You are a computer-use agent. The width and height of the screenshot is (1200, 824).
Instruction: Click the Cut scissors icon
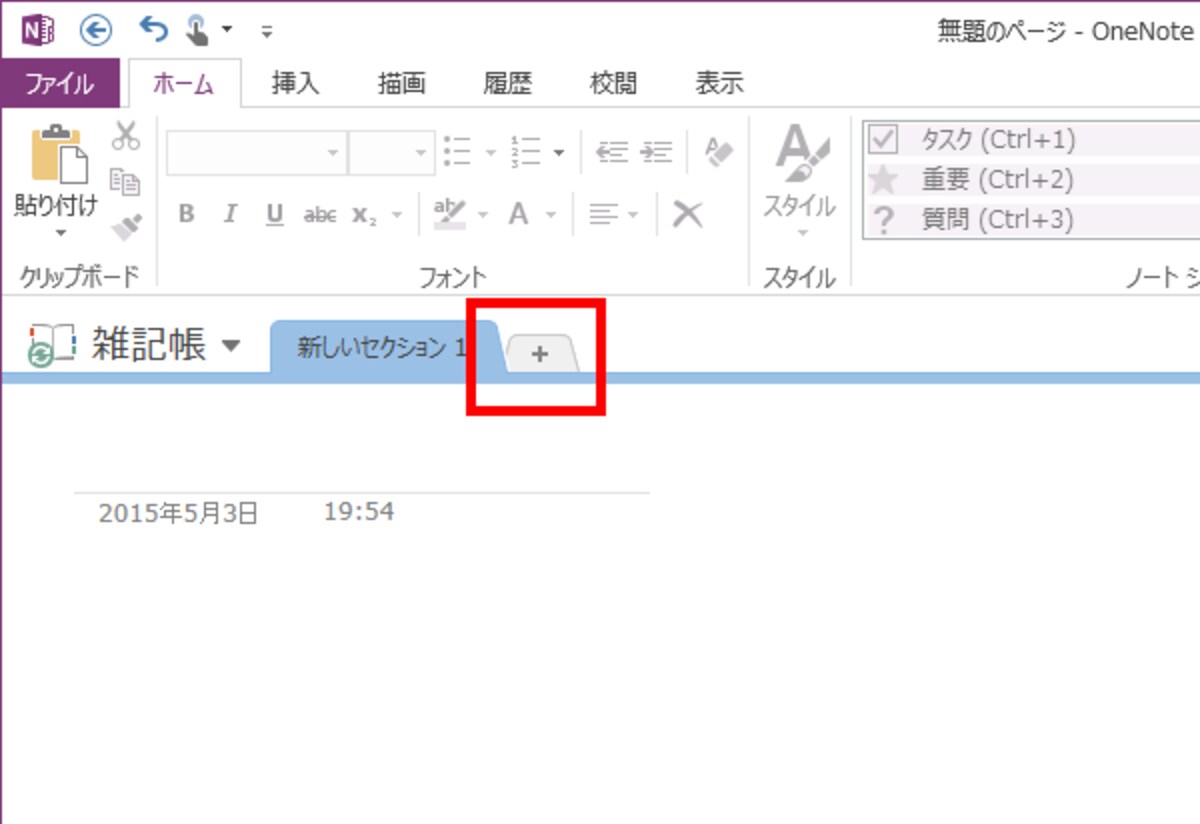coord(125,136)
